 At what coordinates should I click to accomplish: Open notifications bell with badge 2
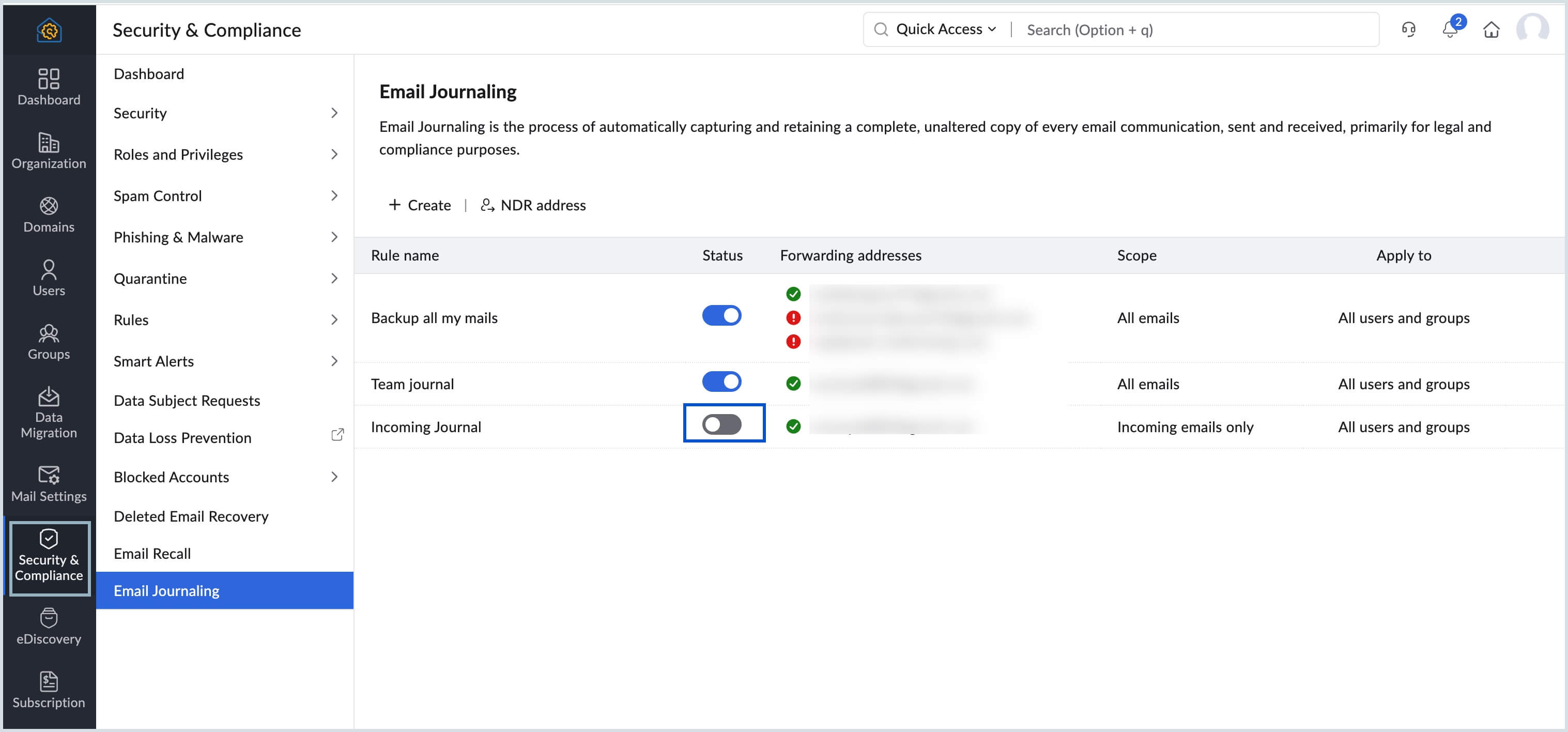[1451, 28]
